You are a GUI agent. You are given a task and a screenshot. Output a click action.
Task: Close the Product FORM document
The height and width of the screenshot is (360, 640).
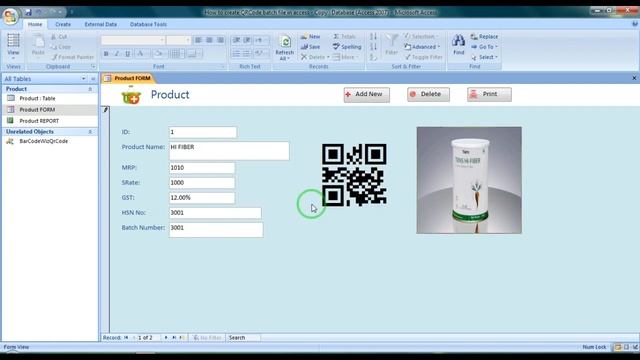tap(634, 78)
